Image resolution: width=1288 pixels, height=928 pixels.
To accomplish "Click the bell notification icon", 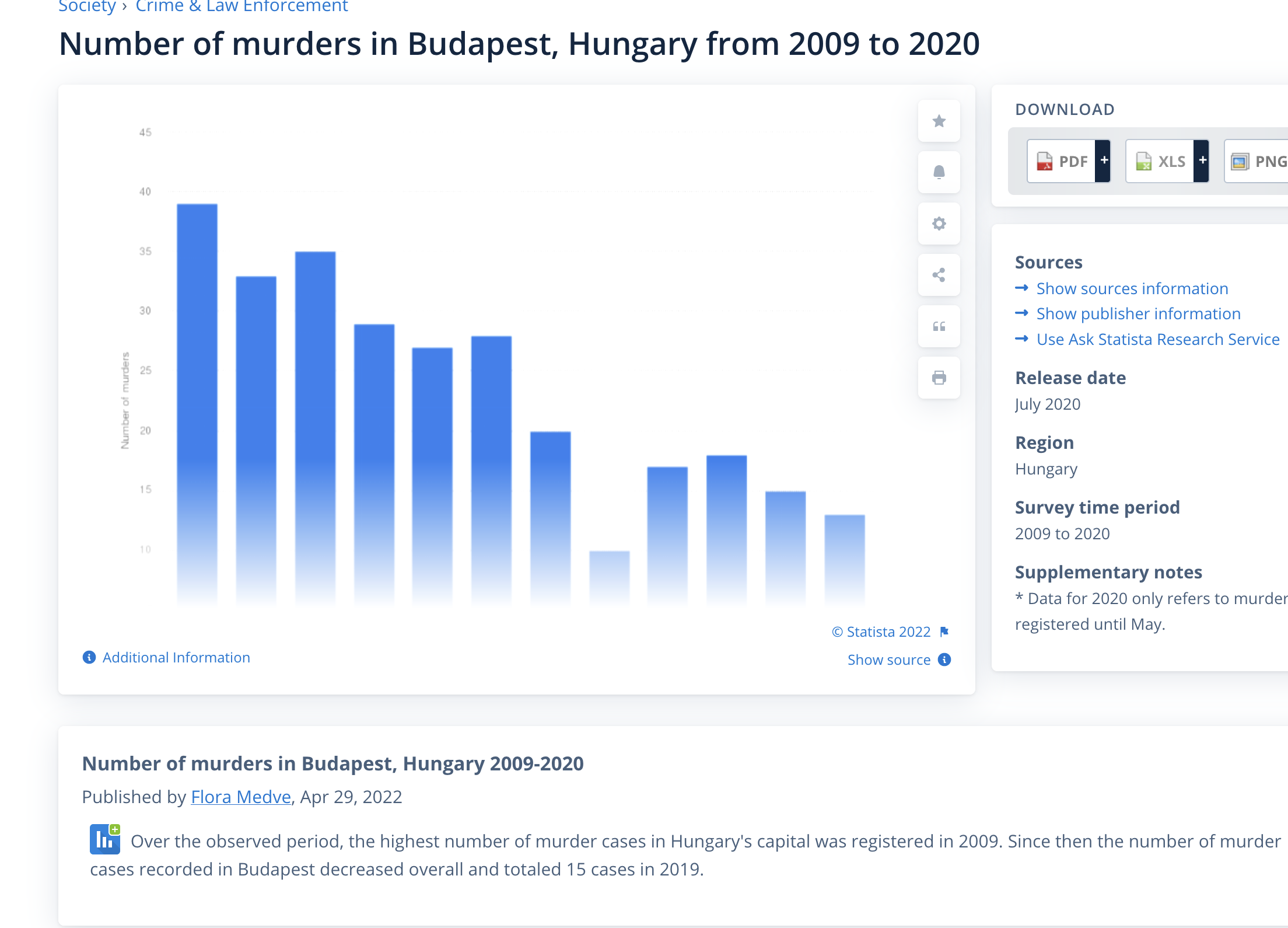I will [939, 172].
